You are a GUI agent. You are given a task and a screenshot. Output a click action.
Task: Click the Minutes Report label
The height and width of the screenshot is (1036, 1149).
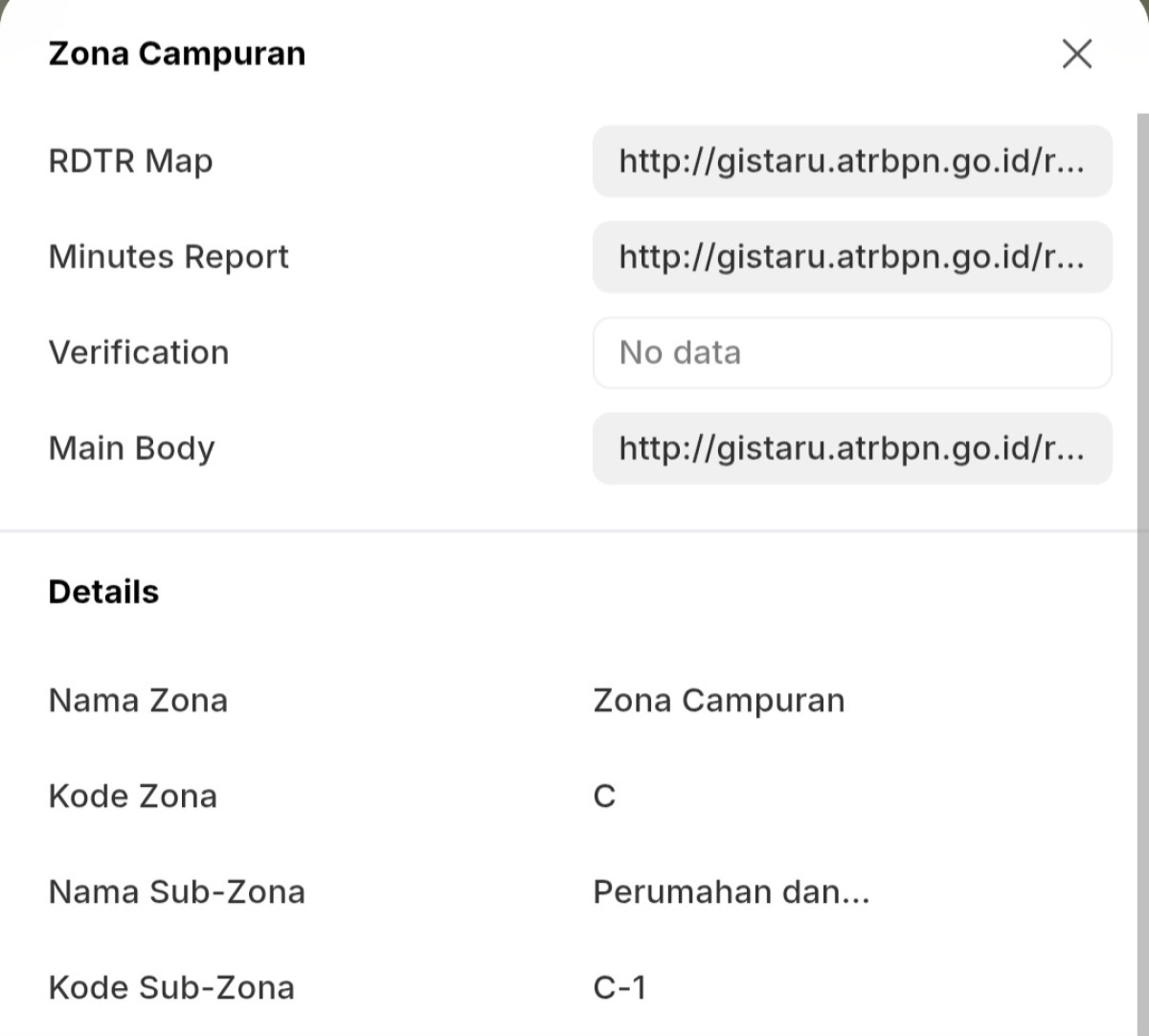pos(169,257)
